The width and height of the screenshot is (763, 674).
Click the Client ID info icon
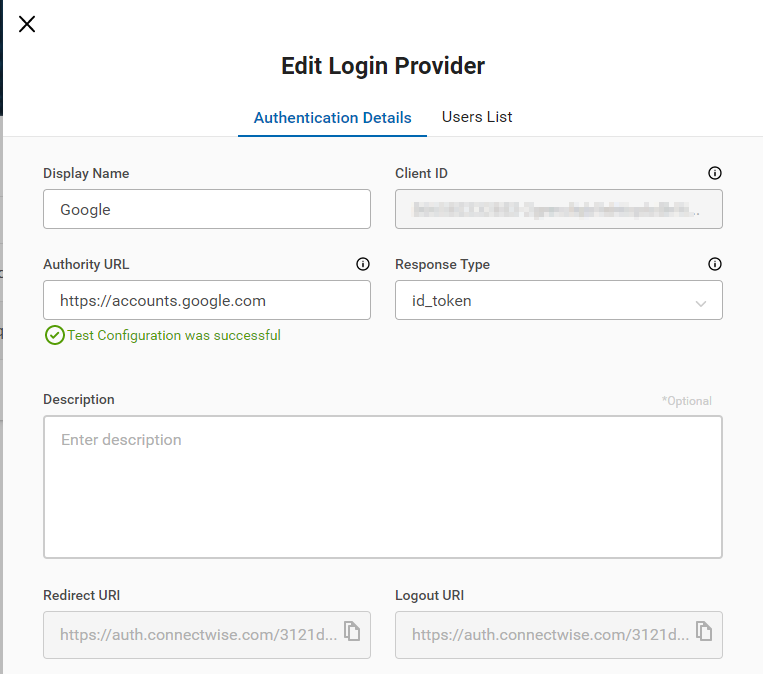(x=714, y=173)
